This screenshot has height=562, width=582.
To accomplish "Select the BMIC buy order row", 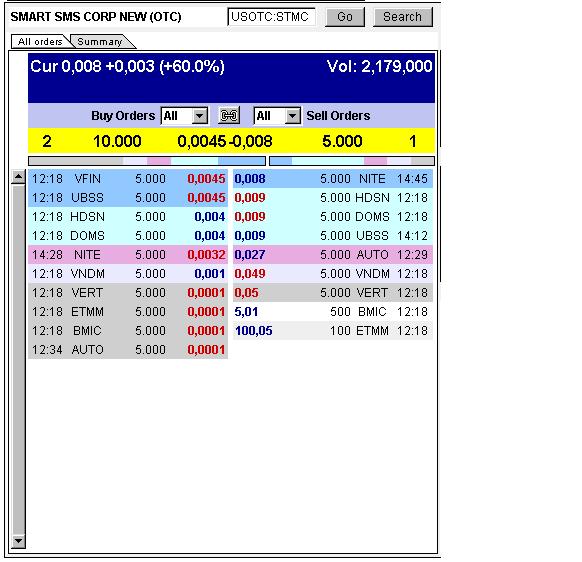I will point(128,331).
